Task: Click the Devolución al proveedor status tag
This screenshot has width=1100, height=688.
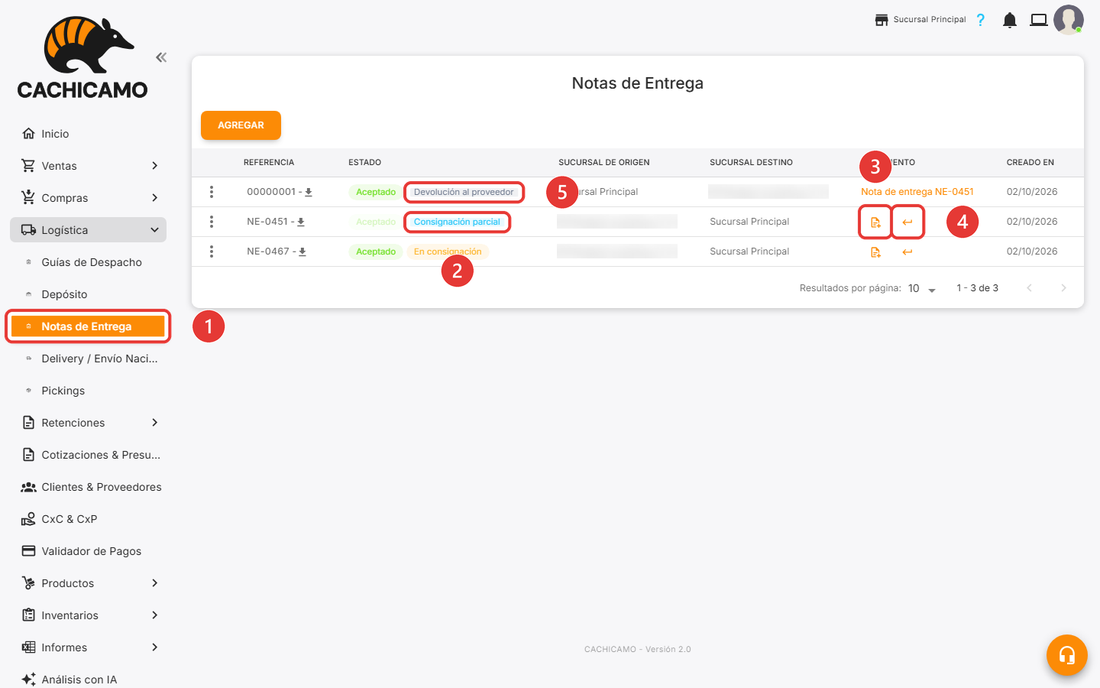Action: [x=464, y=192]
